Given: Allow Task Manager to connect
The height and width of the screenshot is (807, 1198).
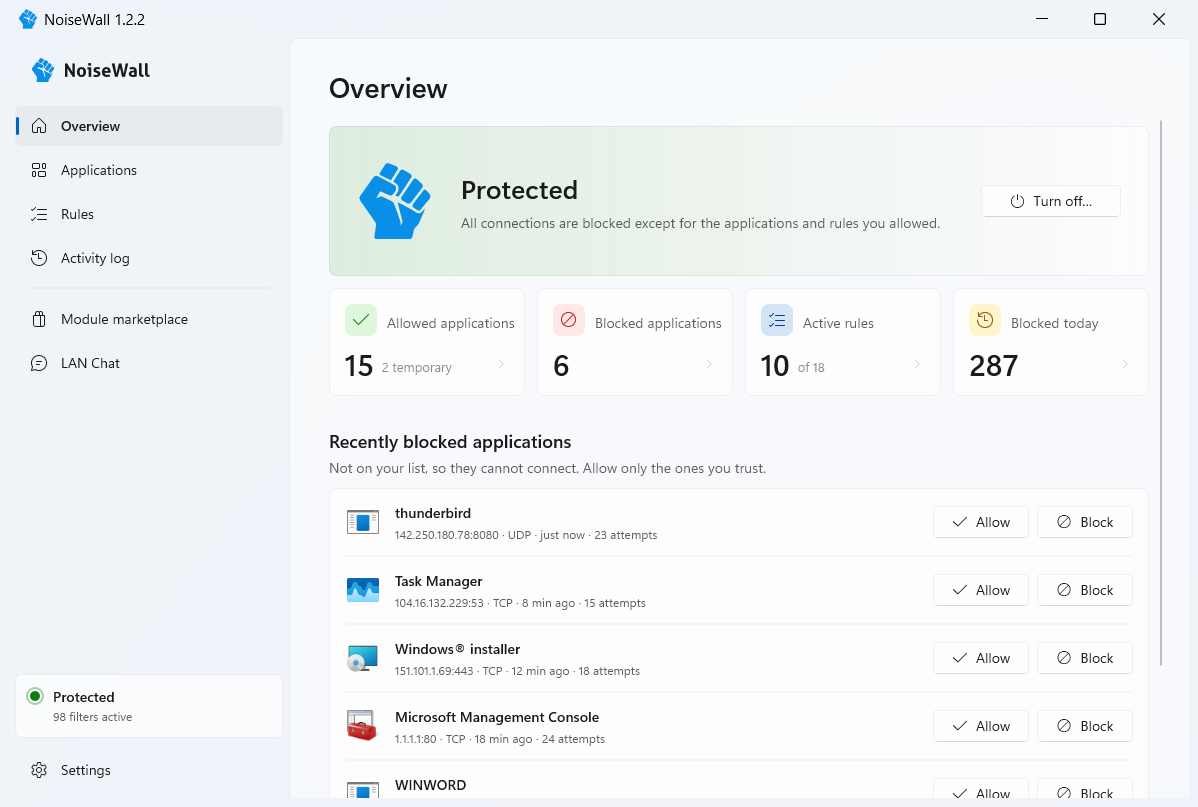Looking at the screenshot, I should (981, 590).
